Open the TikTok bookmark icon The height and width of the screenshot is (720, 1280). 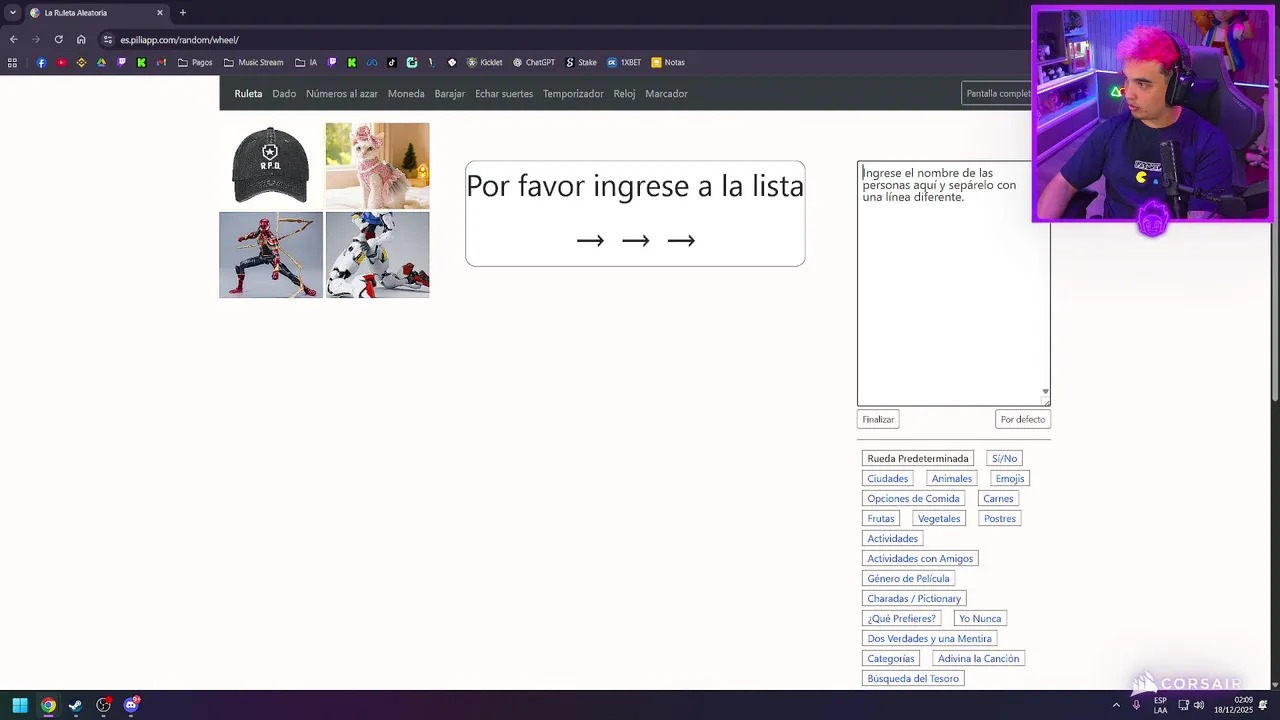392,62
